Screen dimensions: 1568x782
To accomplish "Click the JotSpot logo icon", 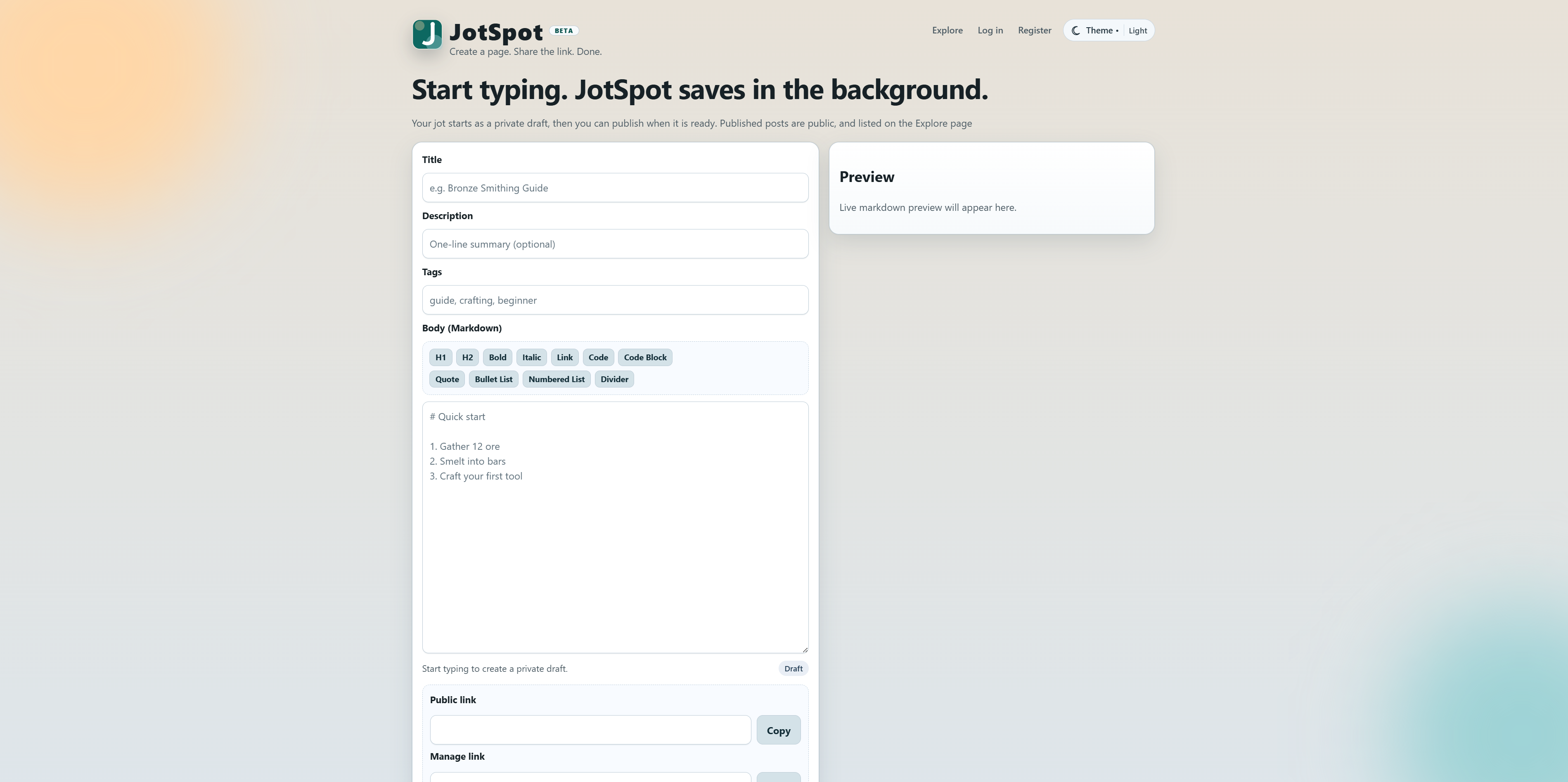I will pos(428,35).
